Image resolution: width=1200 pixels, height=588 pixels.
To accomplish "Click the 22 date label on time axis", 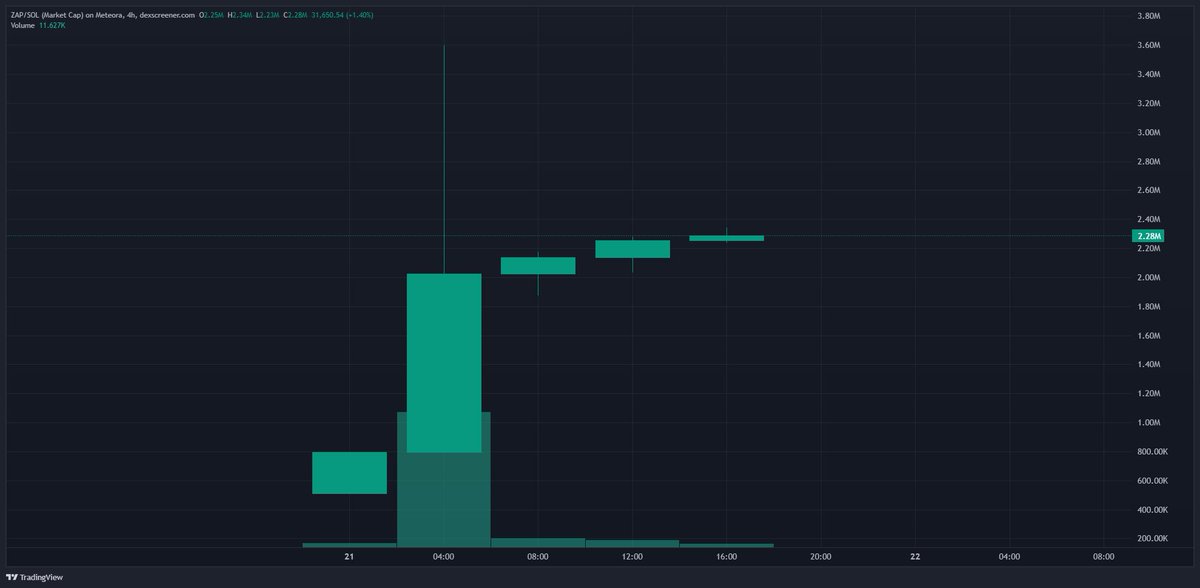I will (x=916, y=556).
